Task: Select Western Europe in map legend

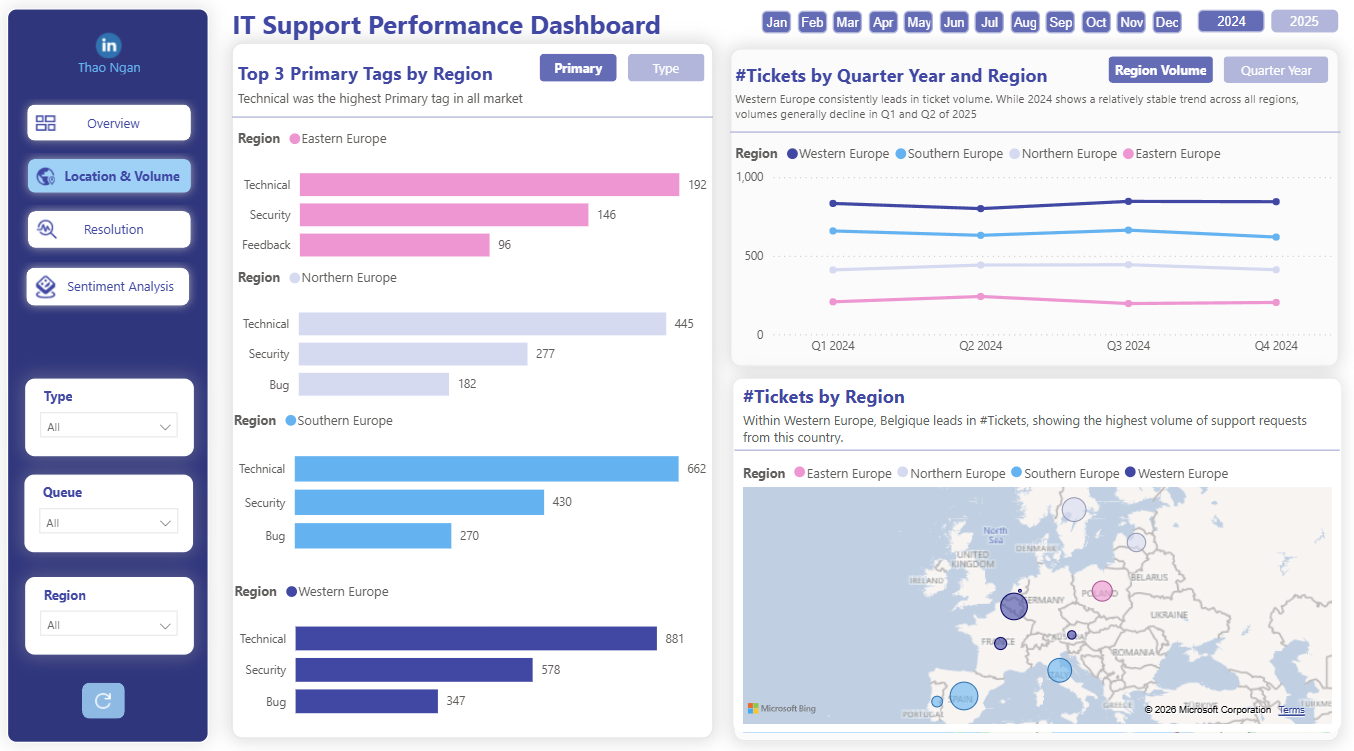Action: point(1176,473)
